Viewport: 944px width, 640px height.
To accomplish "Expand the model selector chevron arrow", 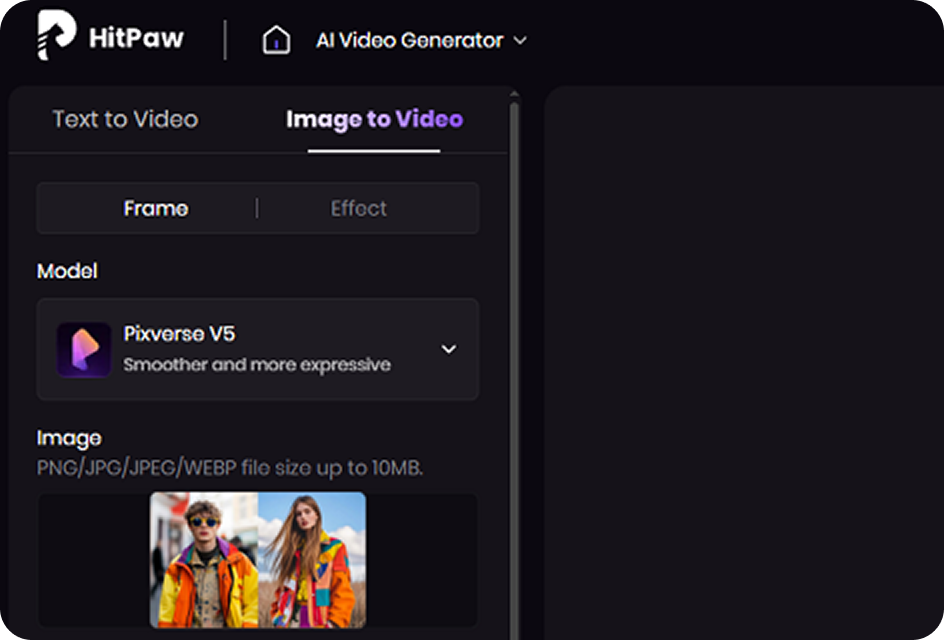I will [449, 349].
